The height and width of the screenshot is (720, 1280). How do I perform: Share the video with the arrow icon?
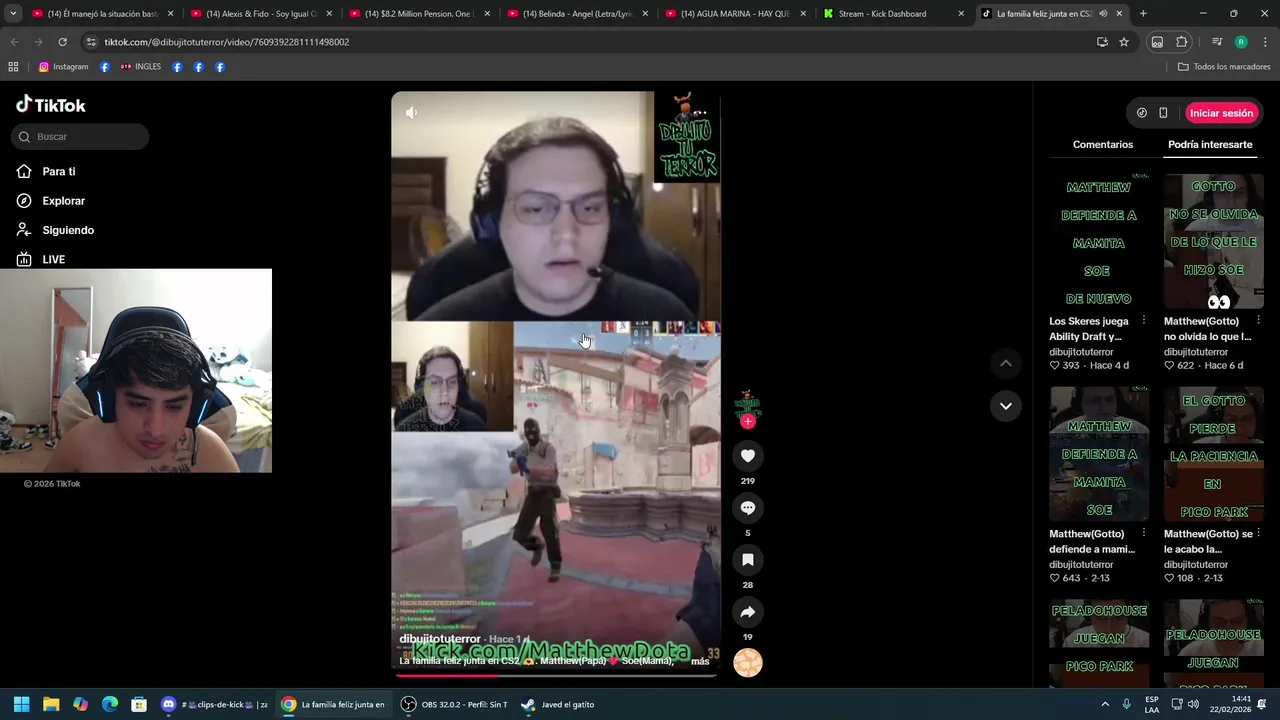[x=747, y=612]
